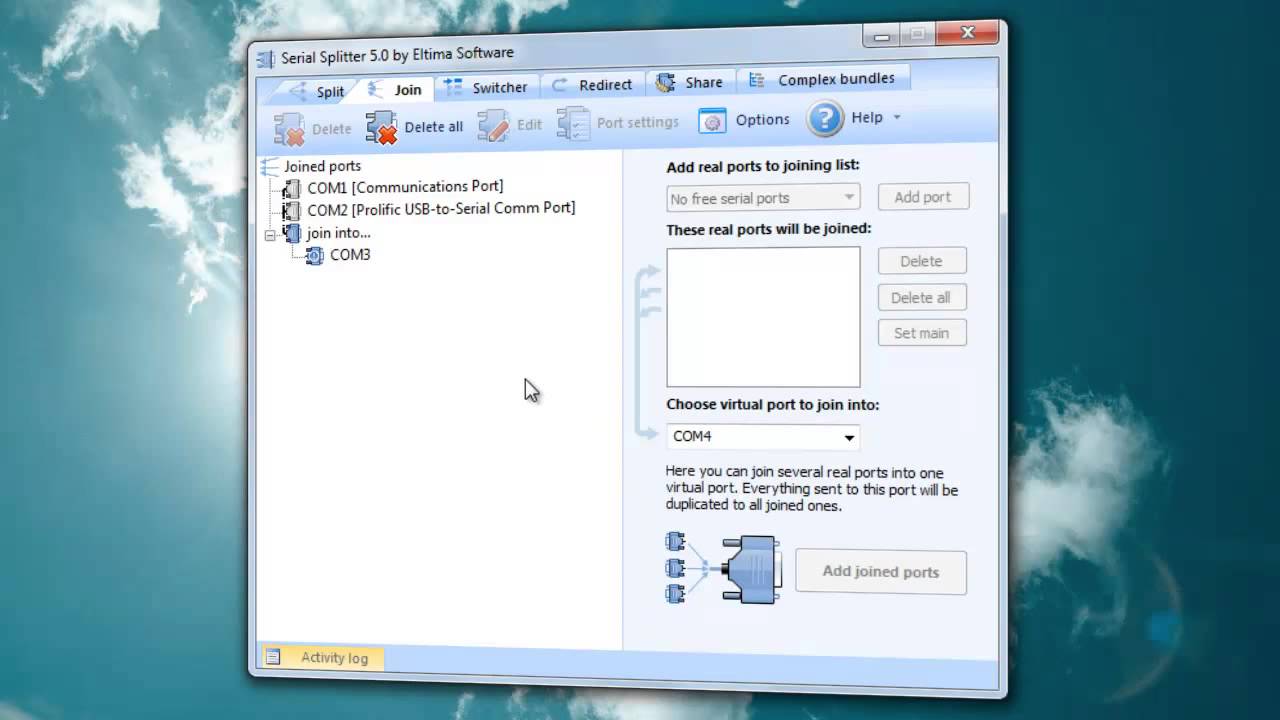Expand the Help dropdown arrow
The width and height of the screenshot is (1280, 720).
(896, 117)
